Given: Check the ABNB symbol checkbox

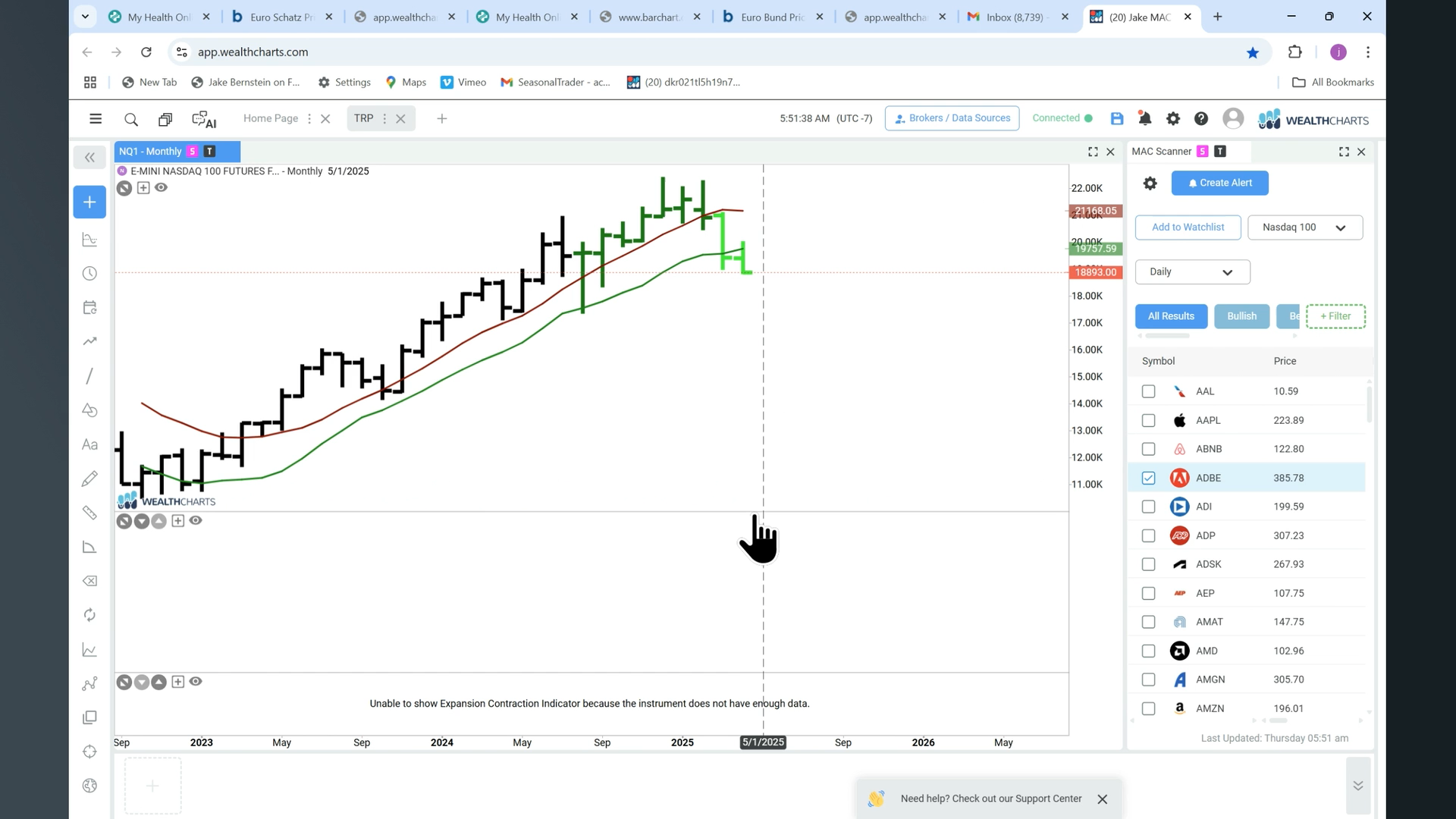Looking at the screenshot, I should (x=1148, y=449).
